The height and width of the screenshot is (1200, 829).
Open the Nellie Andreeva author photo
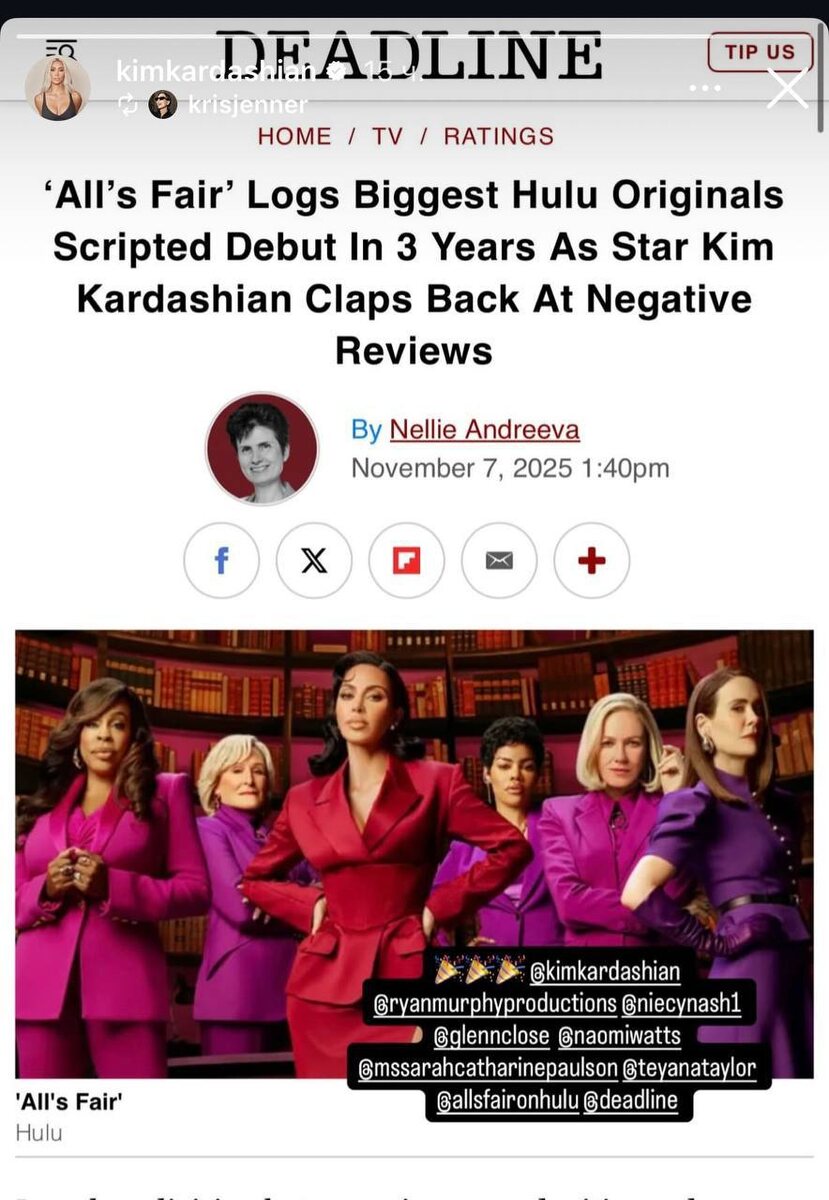pos(262,447)
